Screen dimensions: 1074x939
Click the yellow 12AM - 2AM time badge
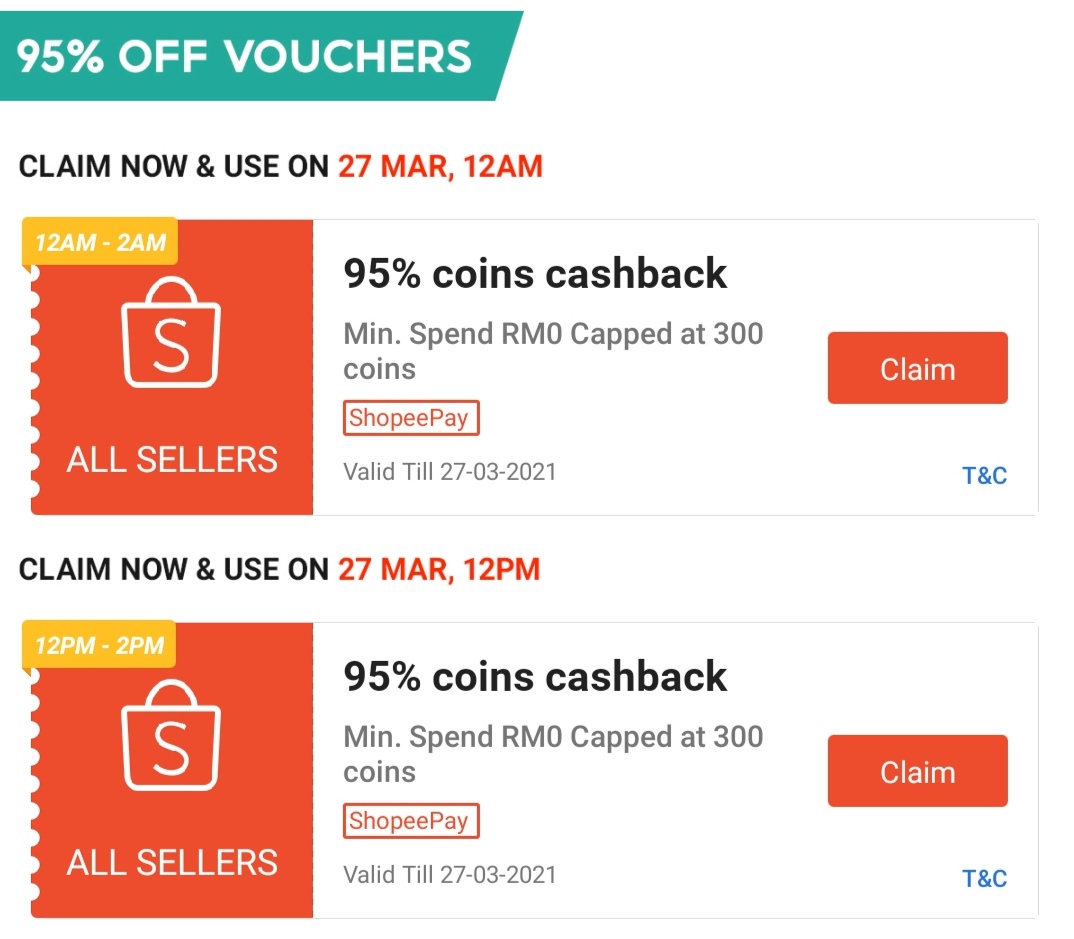point(100,242)
